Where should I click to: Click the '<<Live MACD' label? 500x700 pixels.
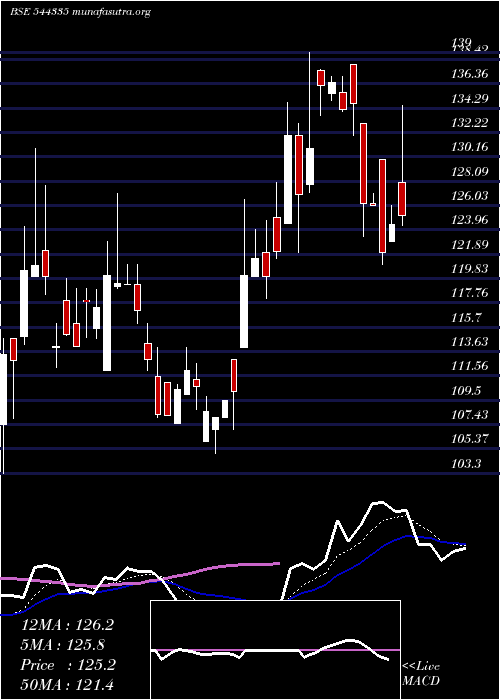pos(421,674)
